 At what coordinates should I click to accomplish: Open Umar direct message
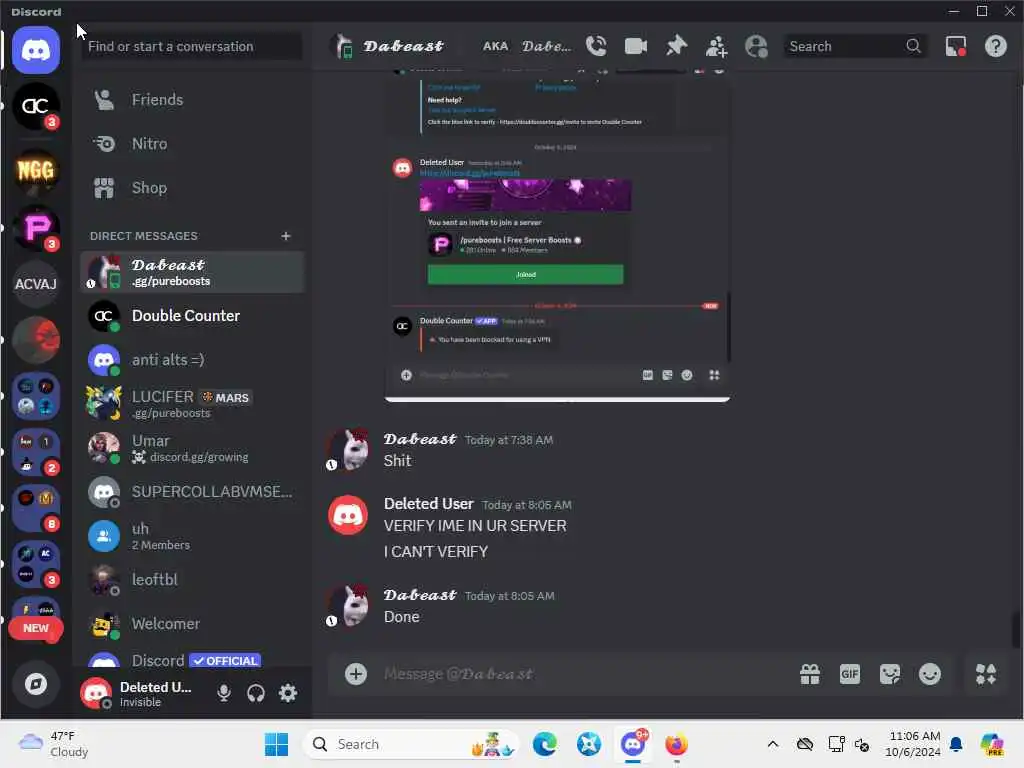192,448
